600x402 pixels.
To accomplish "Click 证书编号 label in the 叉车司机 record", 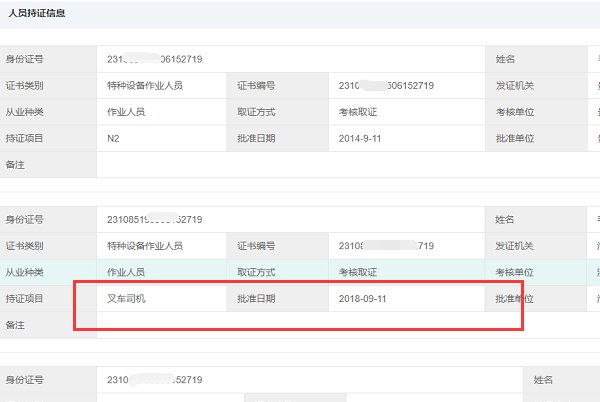I will click(256, 246).
